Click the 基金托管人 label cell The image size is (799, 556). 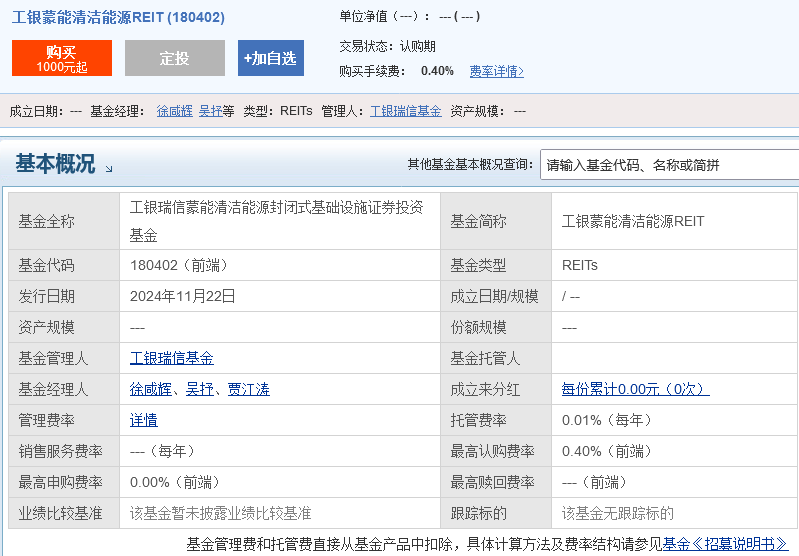point(496,358)
